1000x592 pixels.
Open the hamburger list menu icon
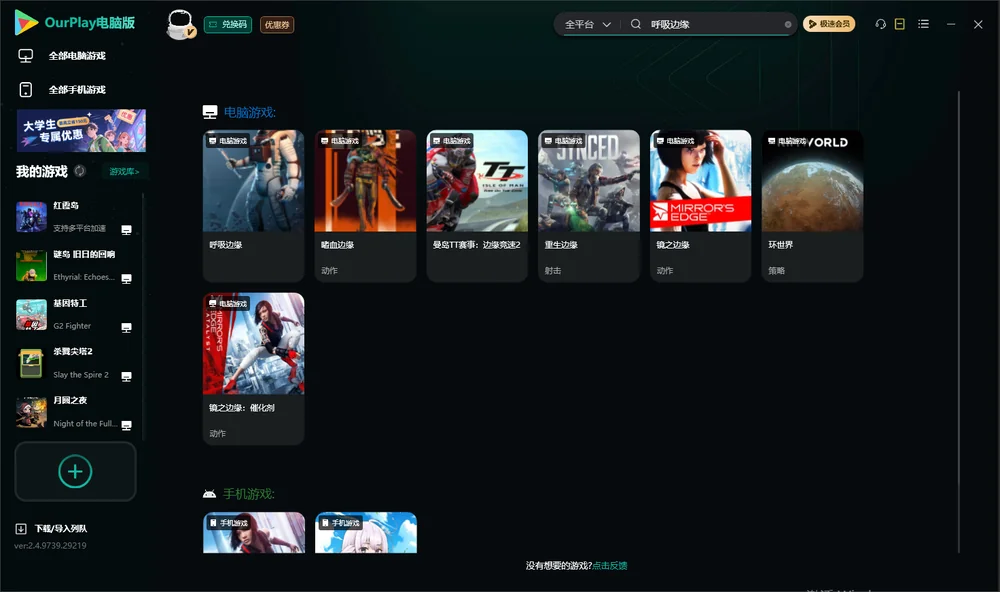click(x=923, y=24)
